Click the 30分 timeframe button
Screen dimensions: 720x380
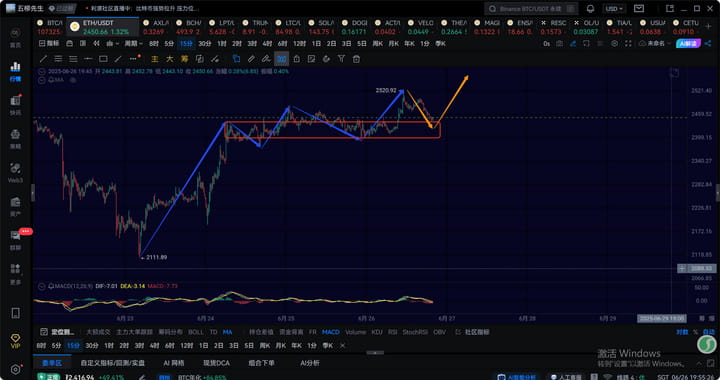205,44
